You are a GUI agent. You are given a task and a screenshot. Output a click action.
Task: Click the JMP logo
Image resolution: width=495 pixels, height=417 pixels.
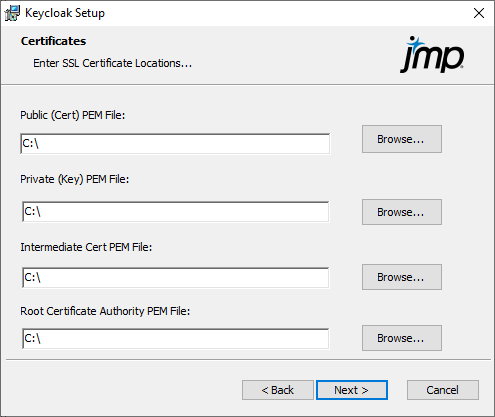click(432, 54)
